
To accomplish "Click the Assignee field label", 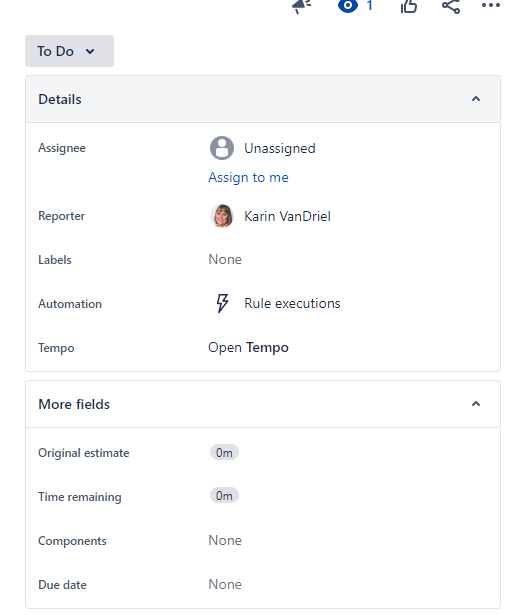I will click(x=62, y=148).
